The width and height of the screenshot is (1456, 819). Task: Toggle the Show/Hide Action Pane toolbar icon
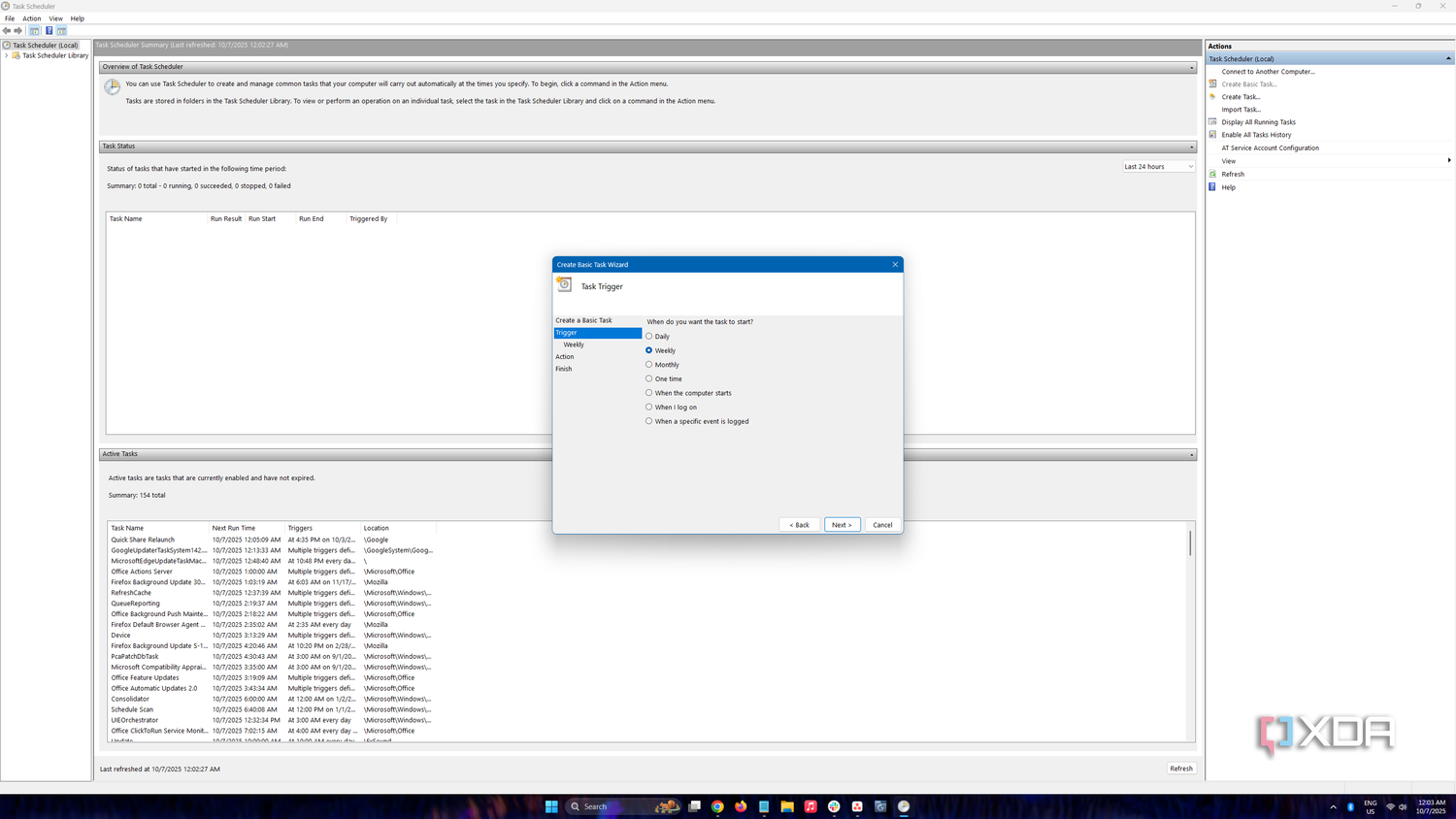click(x=61, y=31)
